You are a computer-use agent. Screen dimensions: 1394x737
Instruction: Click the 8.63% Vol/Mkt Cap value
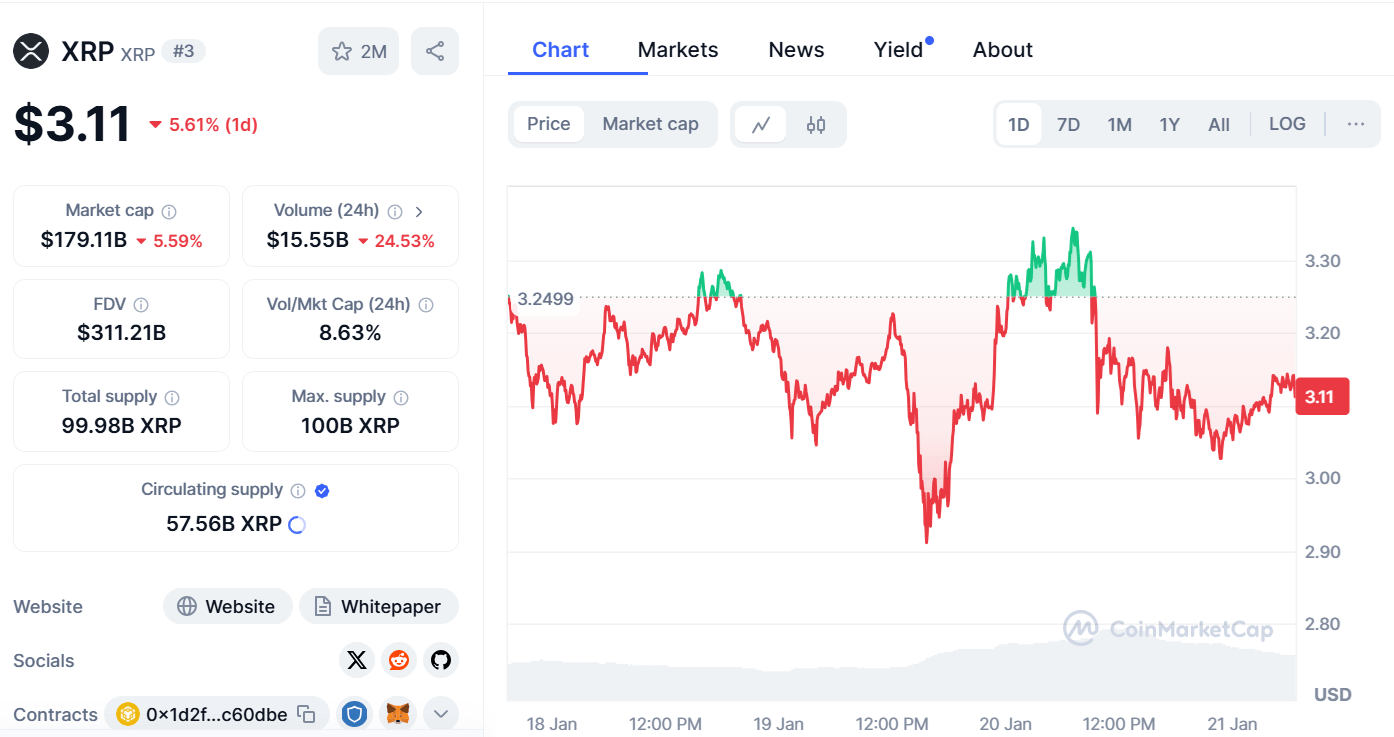[x=350, y=333]
